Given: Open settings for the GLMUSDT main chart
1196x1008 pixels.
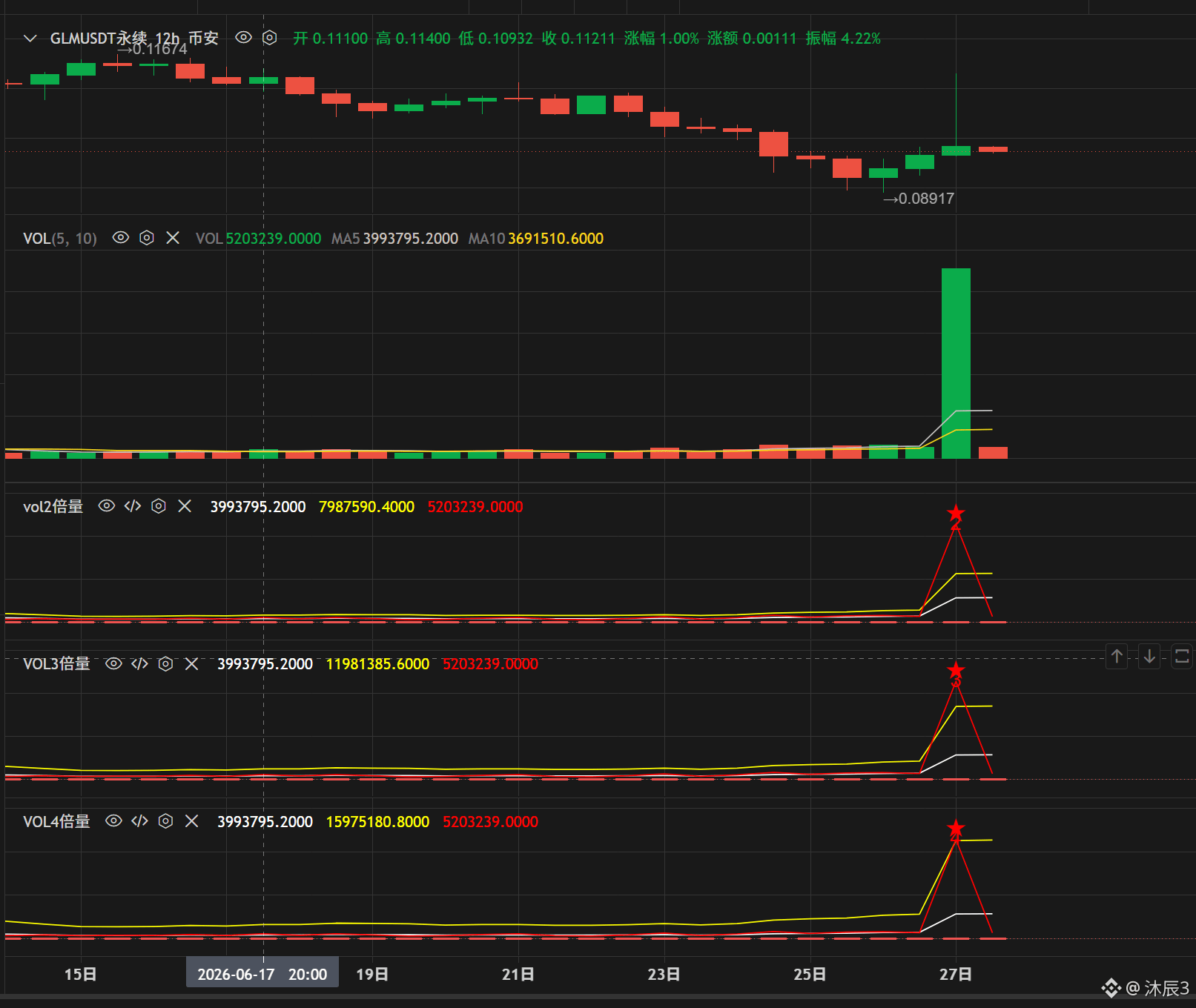Looking at the screenshot, I should click(x=270, y=38).
